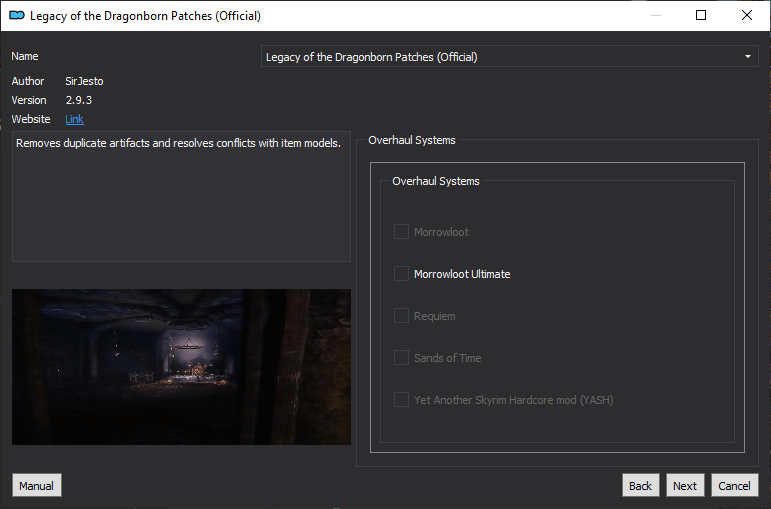Go Back to previous installer page

pyautogui.click(x=640, y=485)
